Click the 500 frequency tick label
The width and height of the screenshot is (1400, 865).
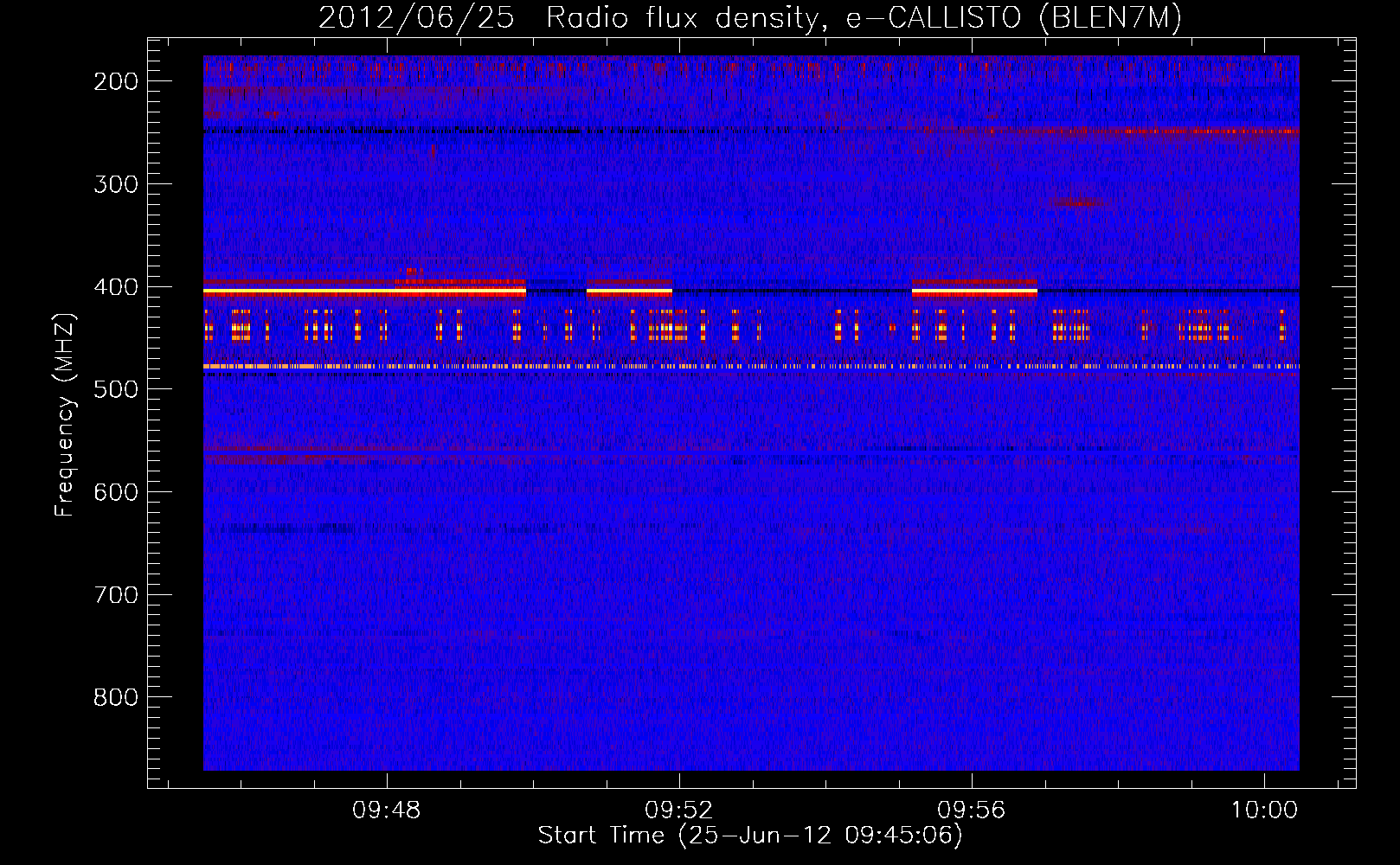point(115,389)
